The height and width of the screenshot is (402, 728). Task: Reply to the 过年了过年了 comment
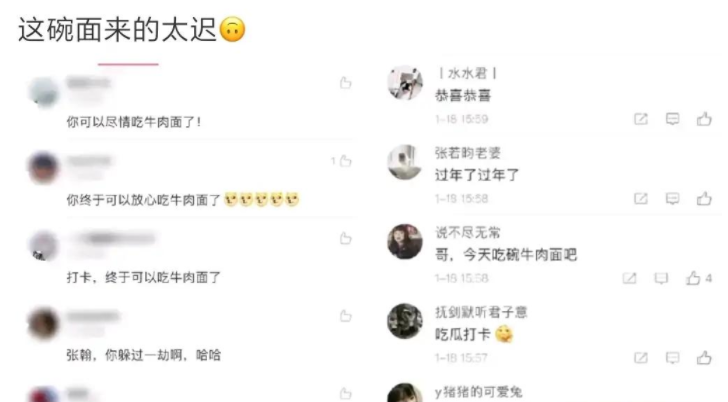[x=672, y=199]
